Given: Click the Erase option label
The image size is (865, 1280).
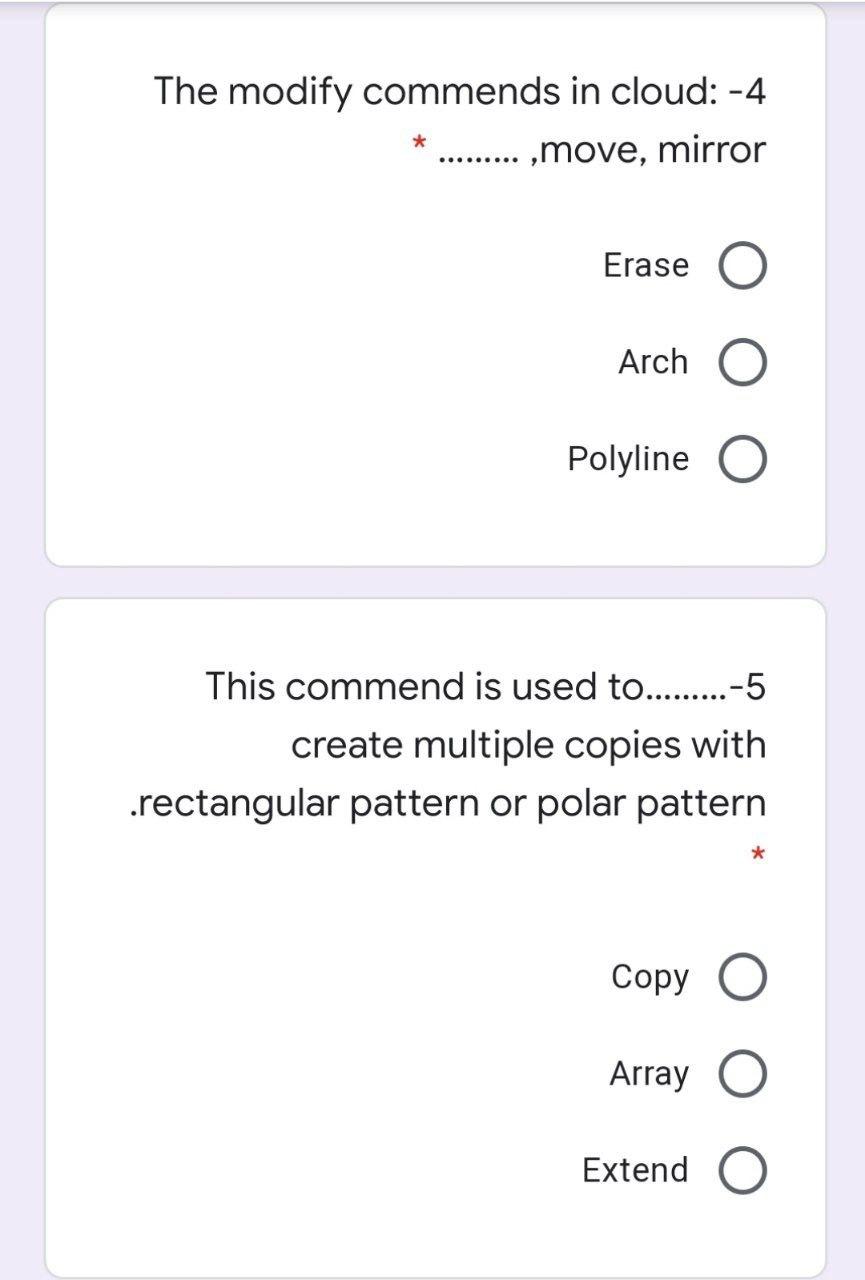Looking at the screenshot, I should (645, 265).
